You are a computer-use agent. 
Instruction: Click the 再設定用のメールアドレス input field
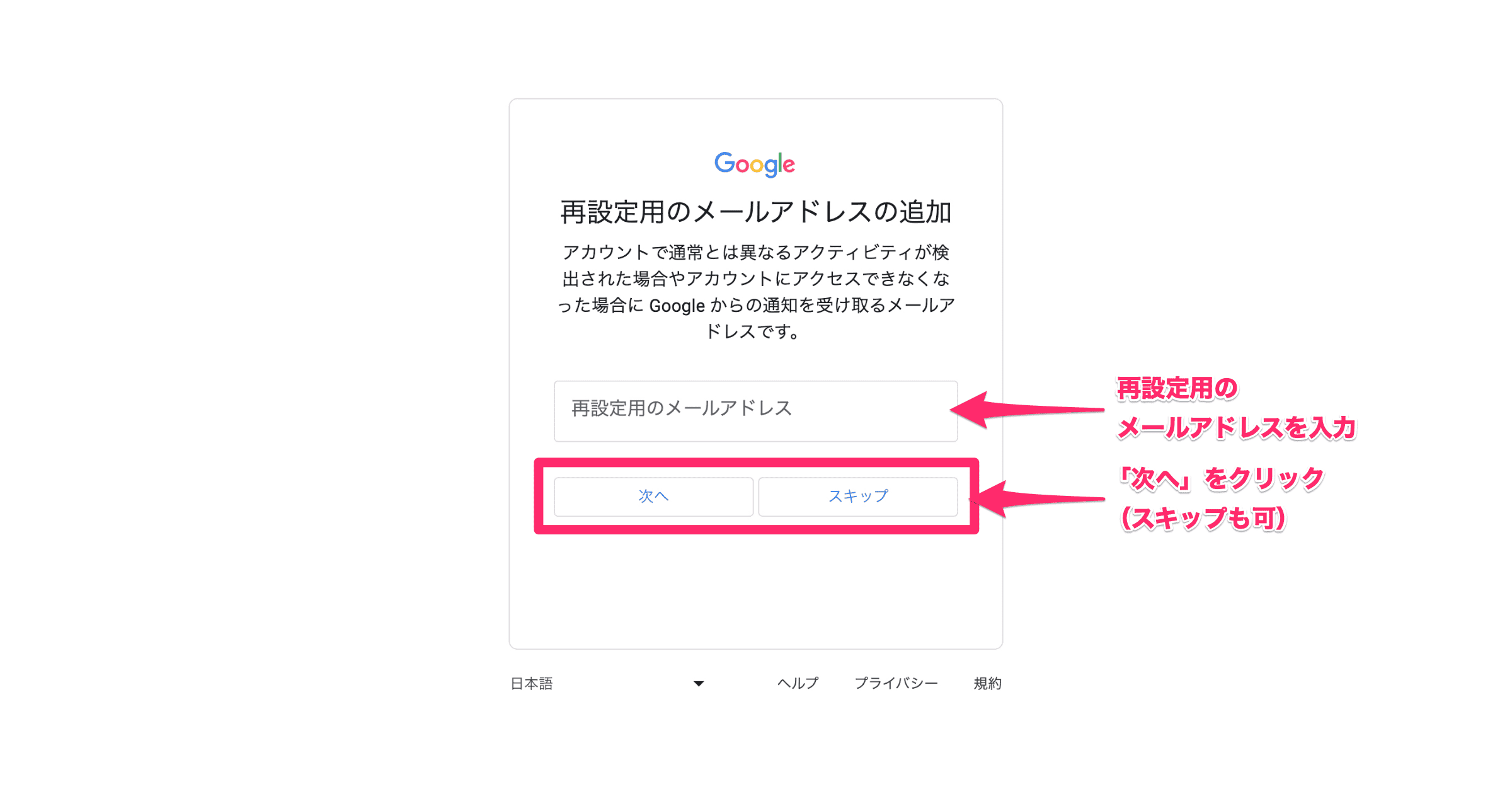pyautogui.click(x=756, y=406)
